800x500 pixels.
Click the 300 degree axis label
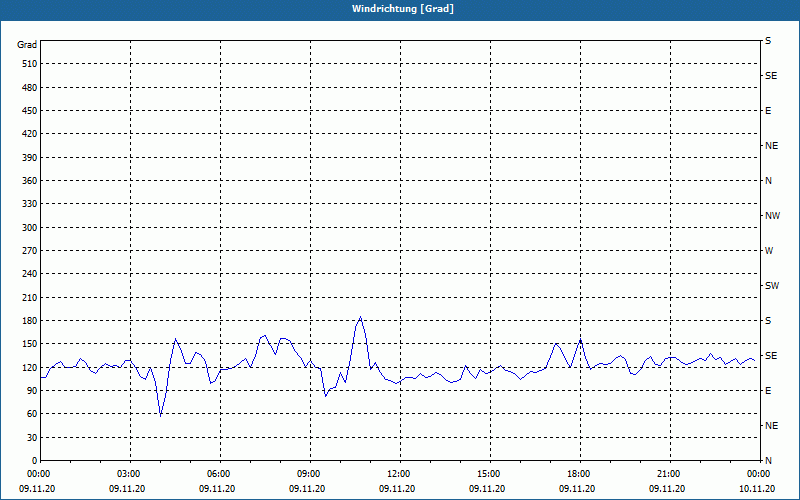[x=29, y=228]
